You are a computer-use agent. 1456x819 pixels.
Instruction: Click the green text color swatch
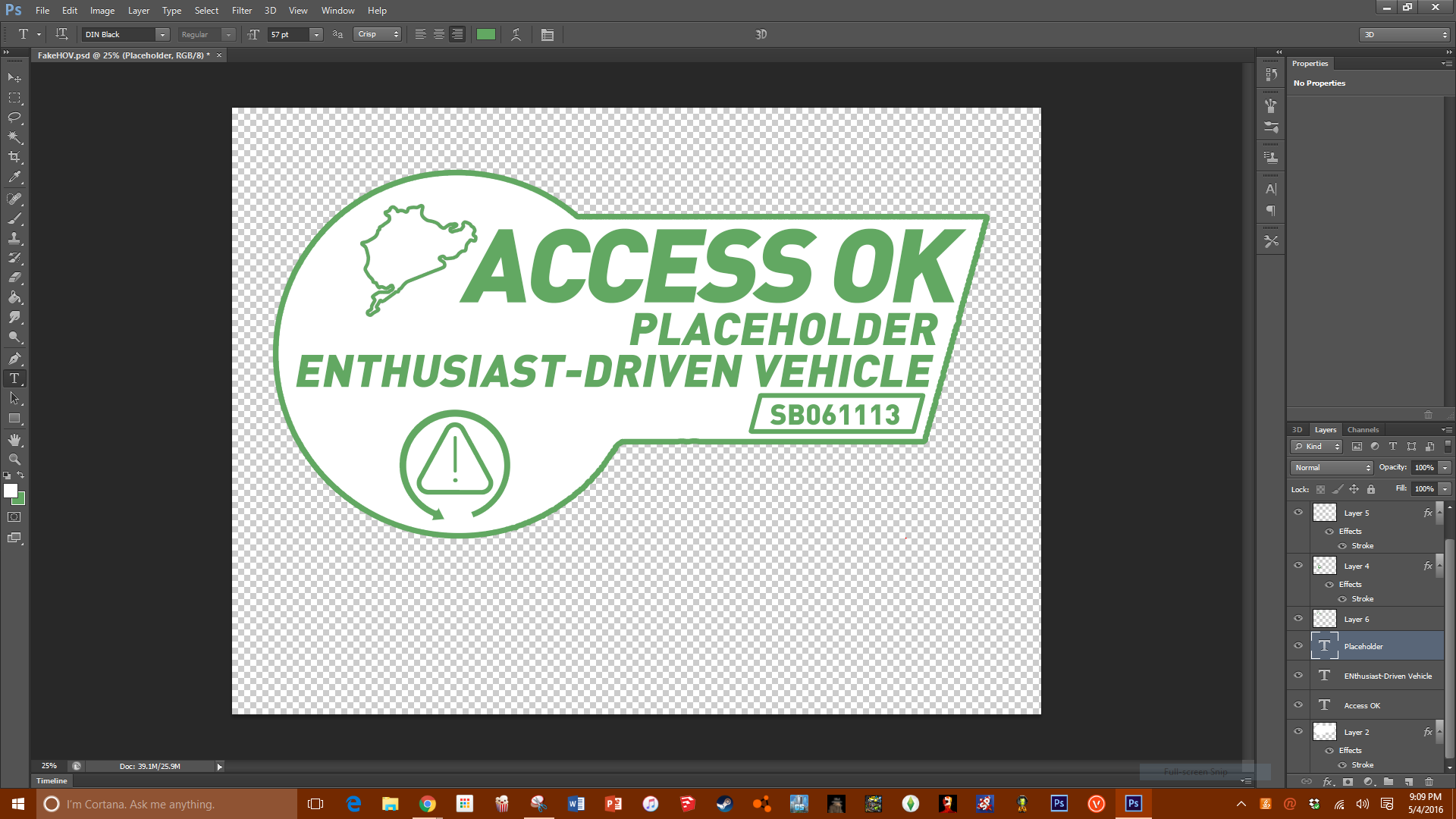coord(486,34)
